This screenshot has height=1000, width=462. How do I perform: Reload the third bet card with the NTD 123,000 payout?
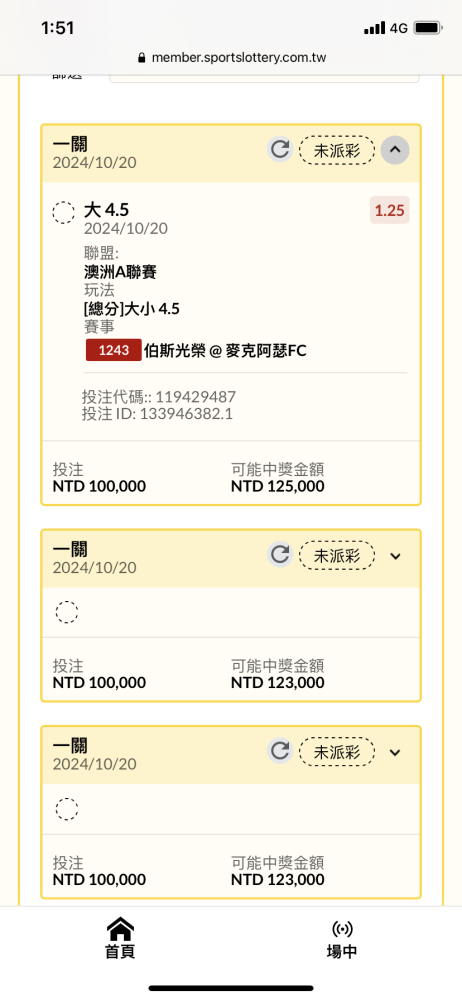pyautogui.click(x=279, y=751)
